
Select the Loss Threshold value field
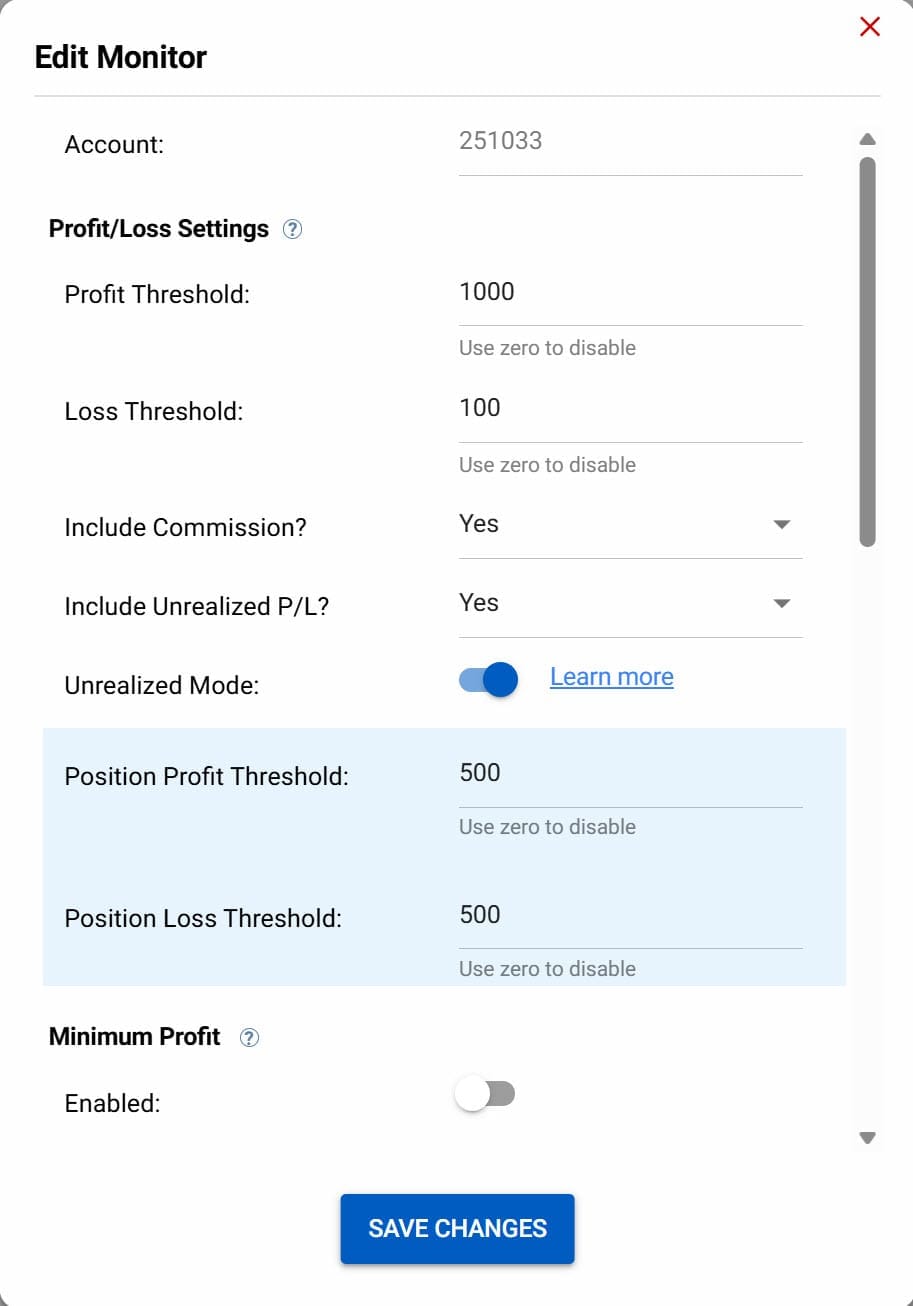(x=630, y=409)
